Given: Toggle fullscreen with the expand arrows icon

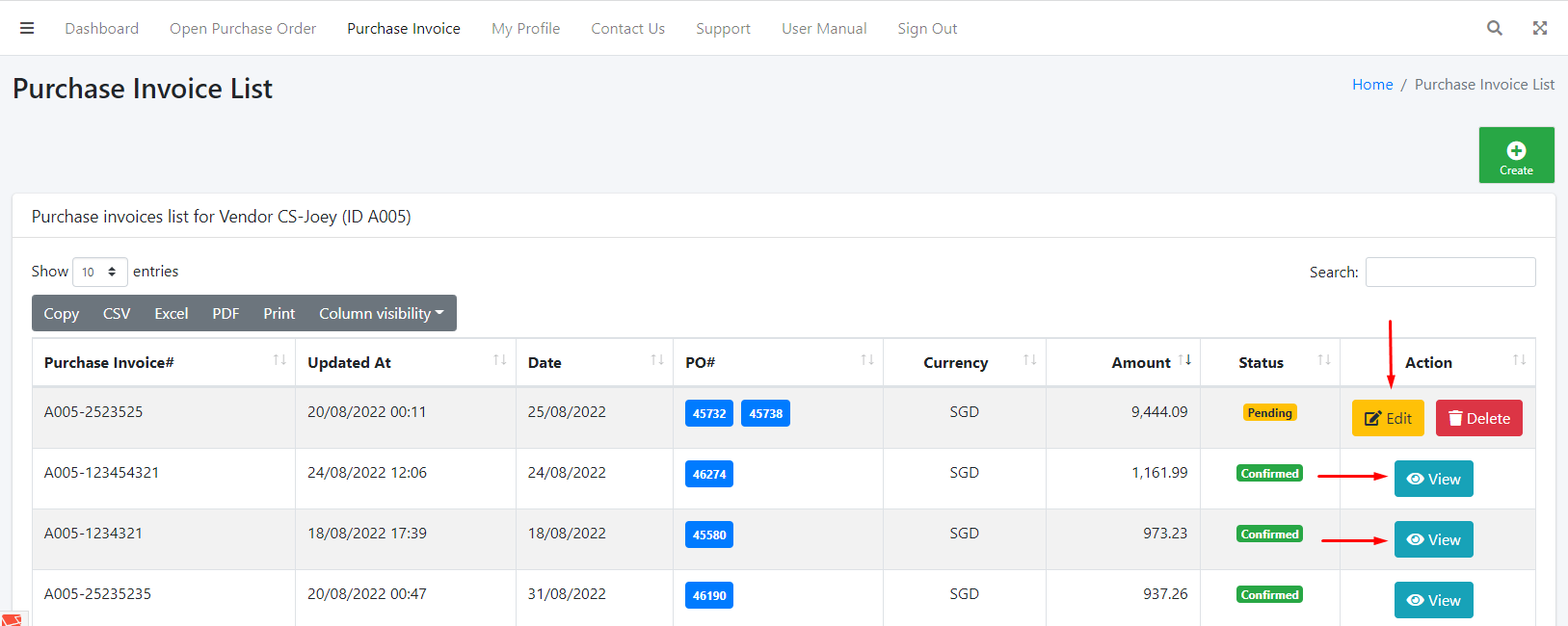Looking at the screenshot, I should (x=1540, y=28).
